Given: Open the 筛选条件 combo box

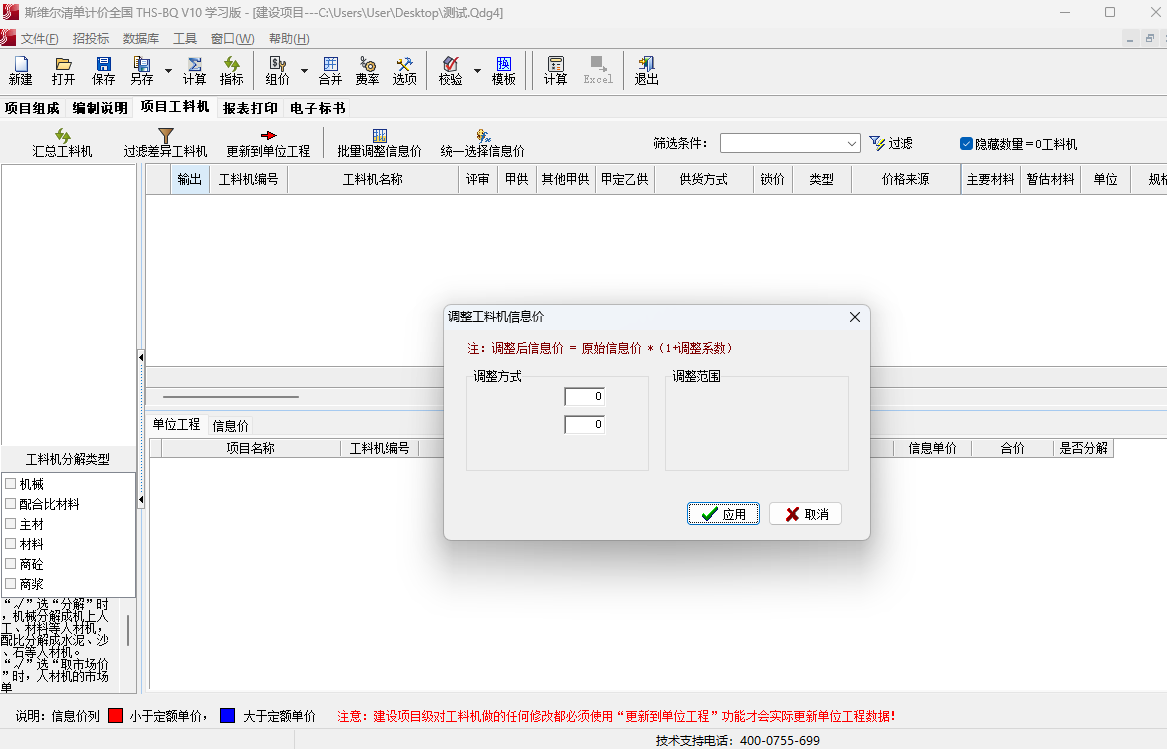Looking at the screenshot, I should 790,143.
